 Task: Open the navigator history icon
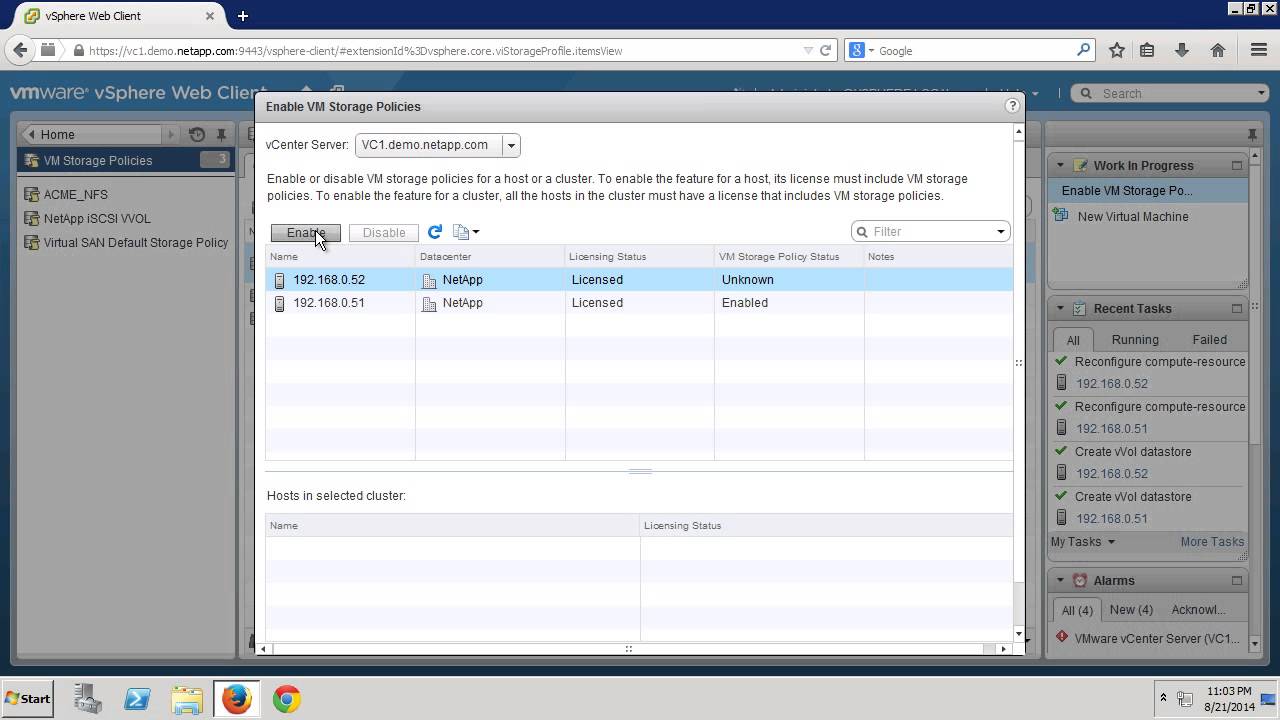(x=197, y=134)
